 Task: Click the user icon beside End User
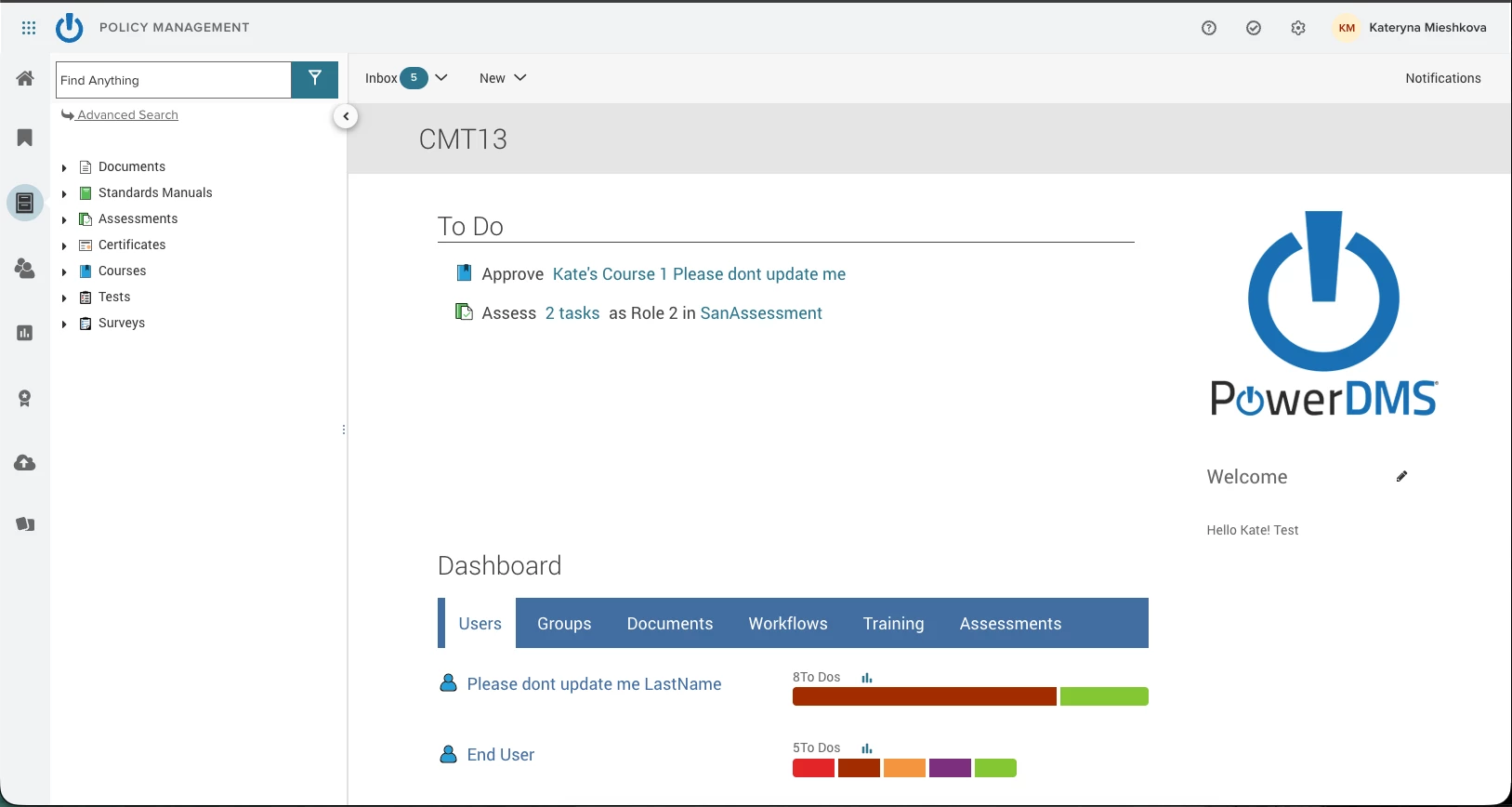(x=448, y=754)
